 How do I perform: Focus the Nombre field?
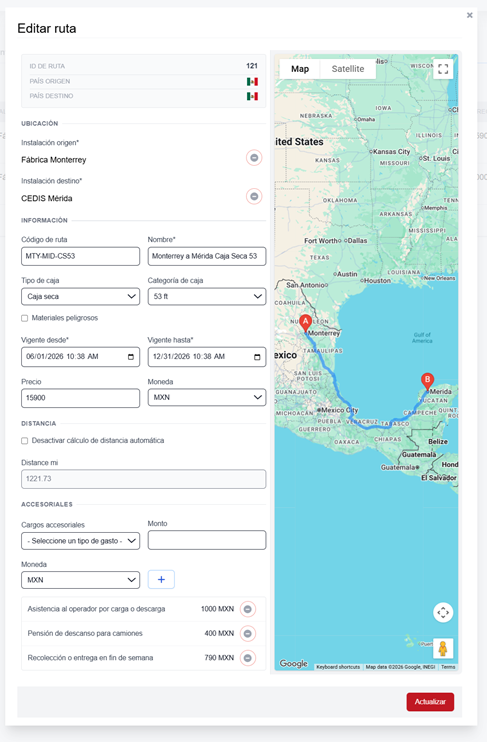pyautogui.click(x=207, y=256)
